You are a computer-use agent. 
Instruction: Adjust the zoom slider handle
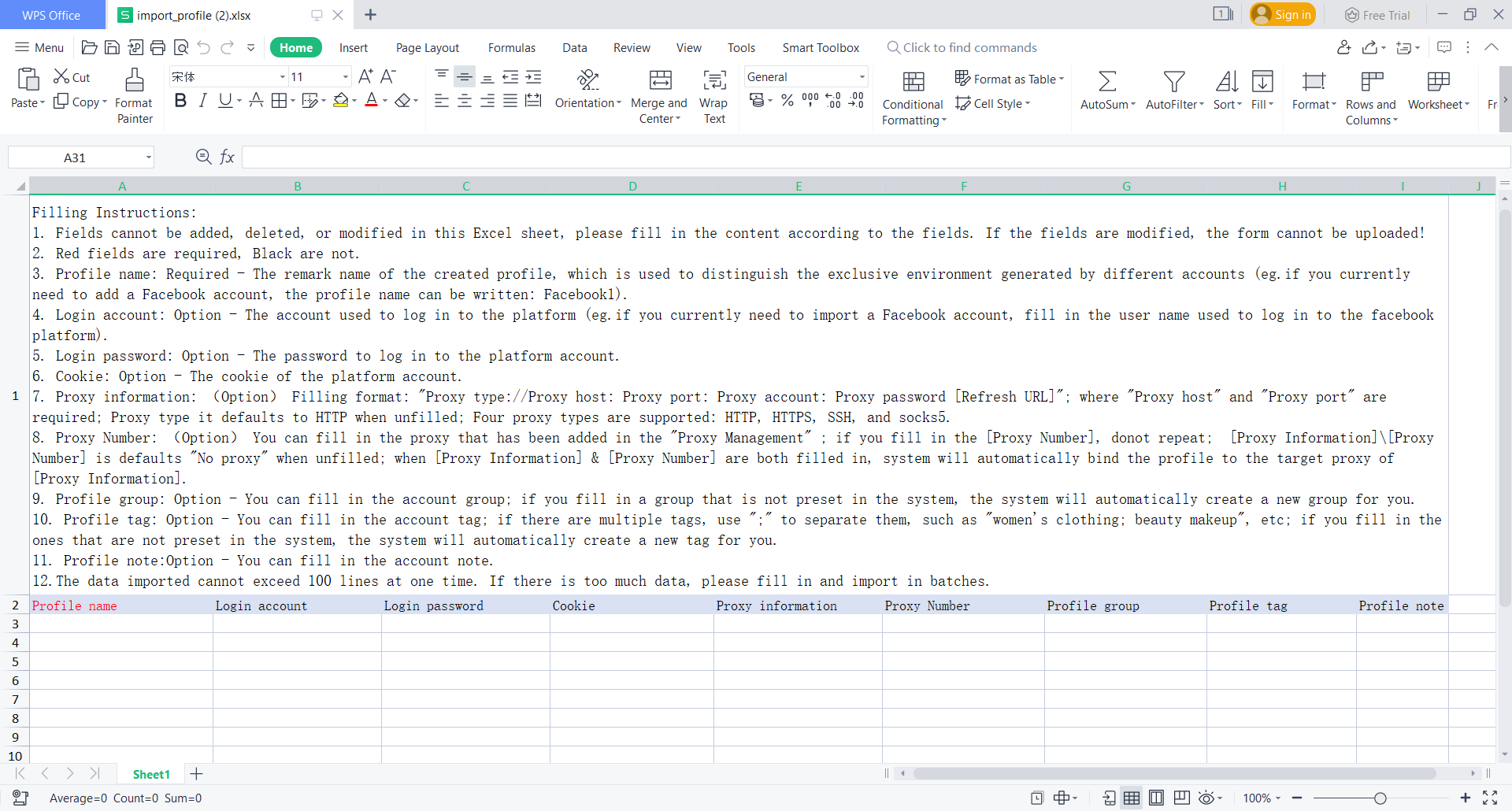[1380, 798]
